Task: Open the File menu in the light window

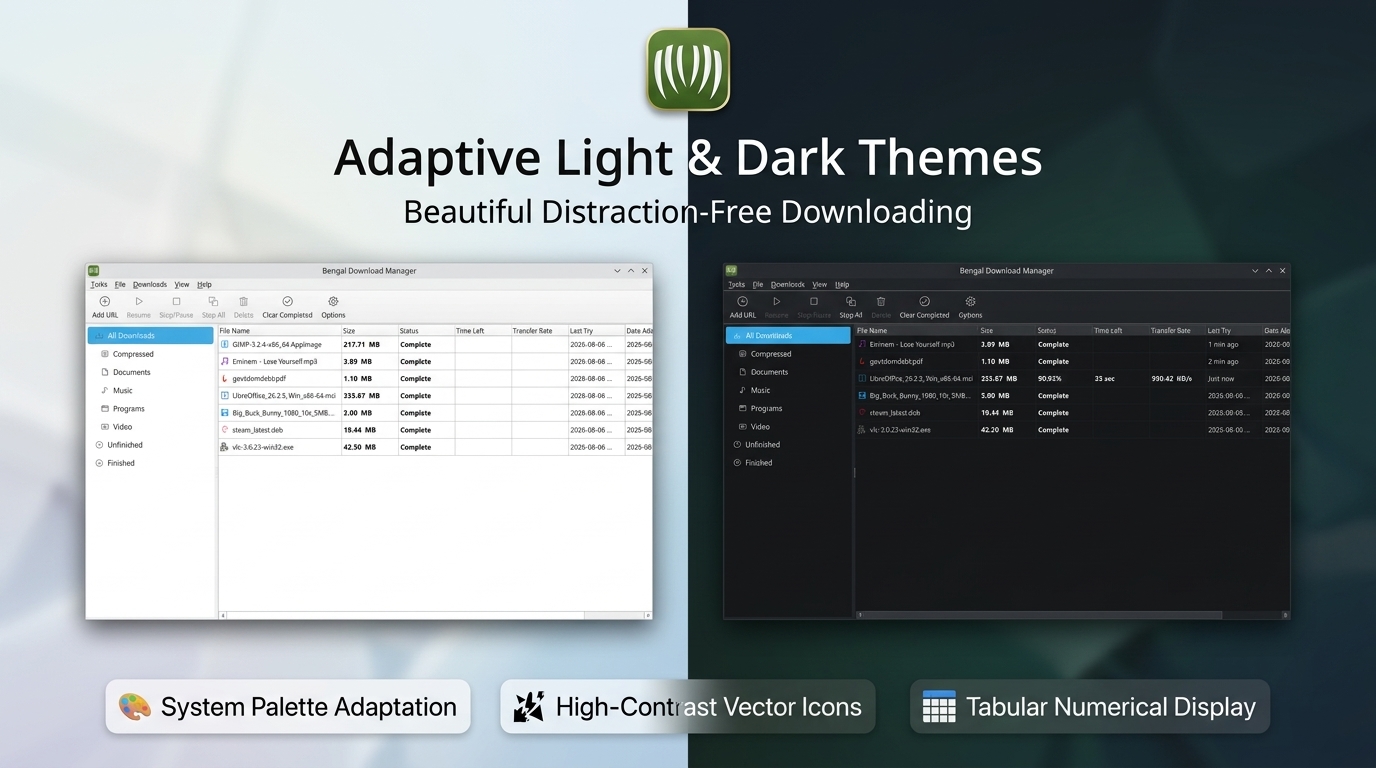Action: pyautogui.click(x=120, y=285)
